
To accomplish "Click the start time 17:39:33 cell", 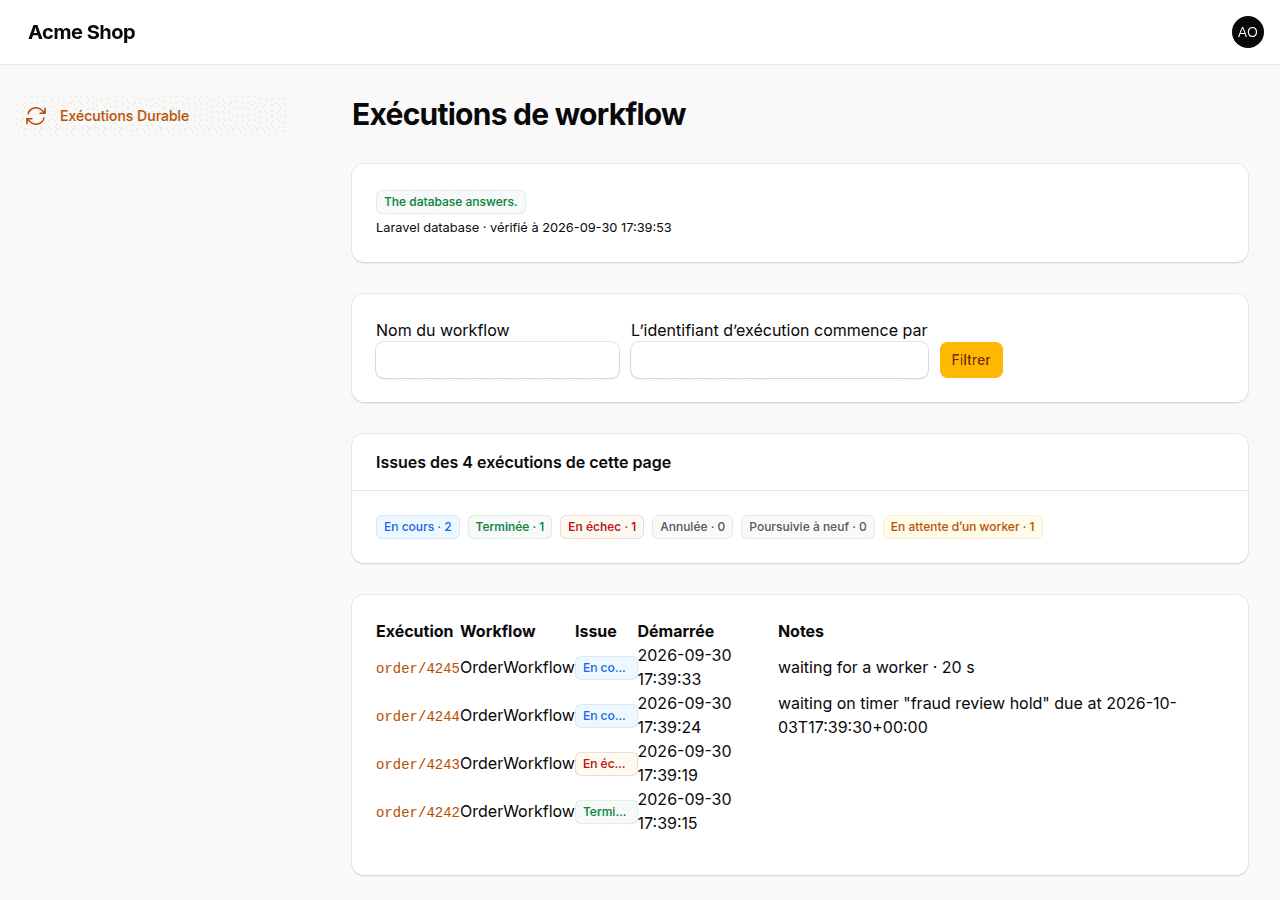I will pyautogui.click(x=685, y=668).
